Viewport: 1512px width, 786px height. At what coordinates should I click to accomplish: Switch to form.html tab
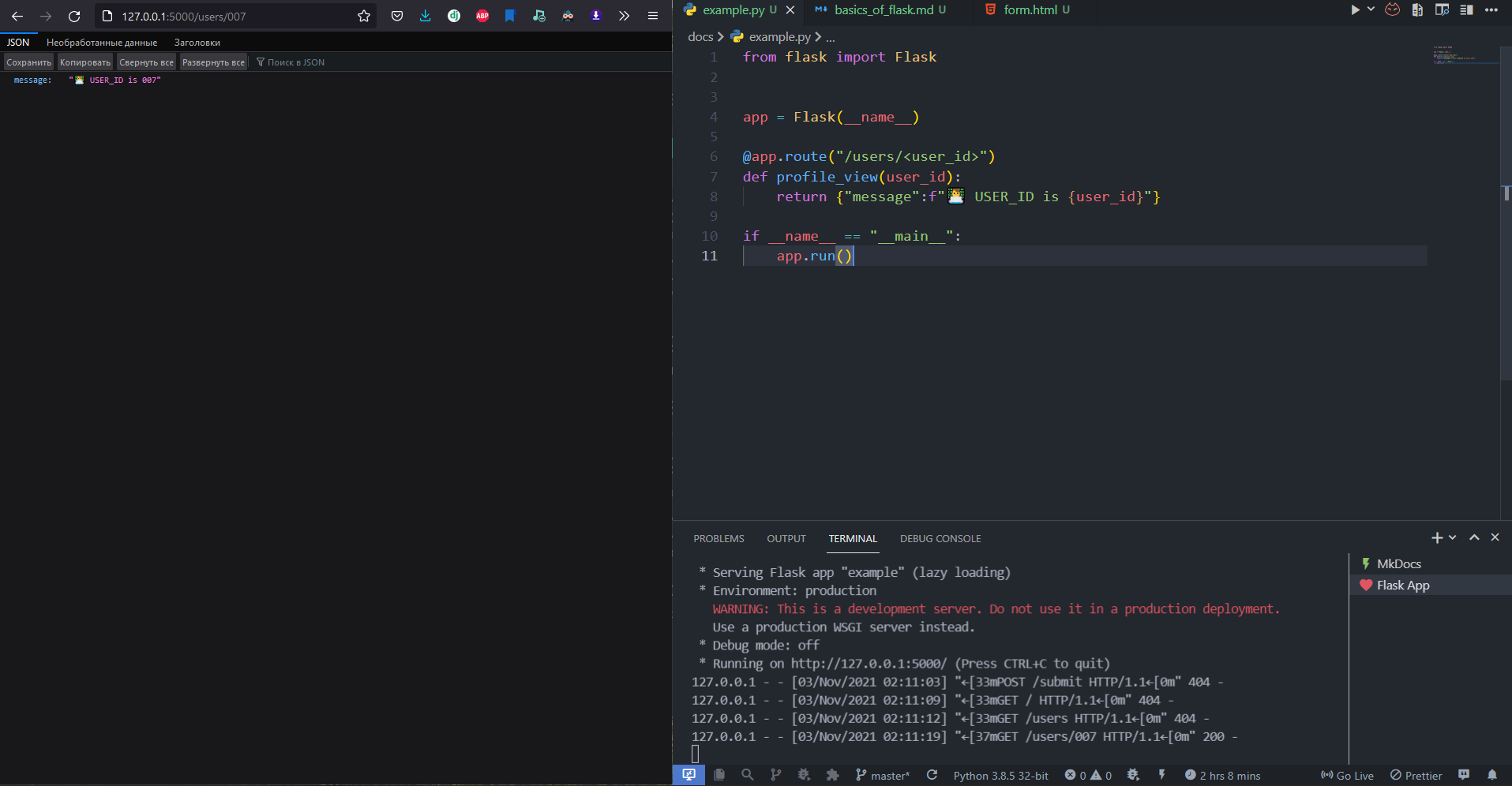coord(1029,10)
